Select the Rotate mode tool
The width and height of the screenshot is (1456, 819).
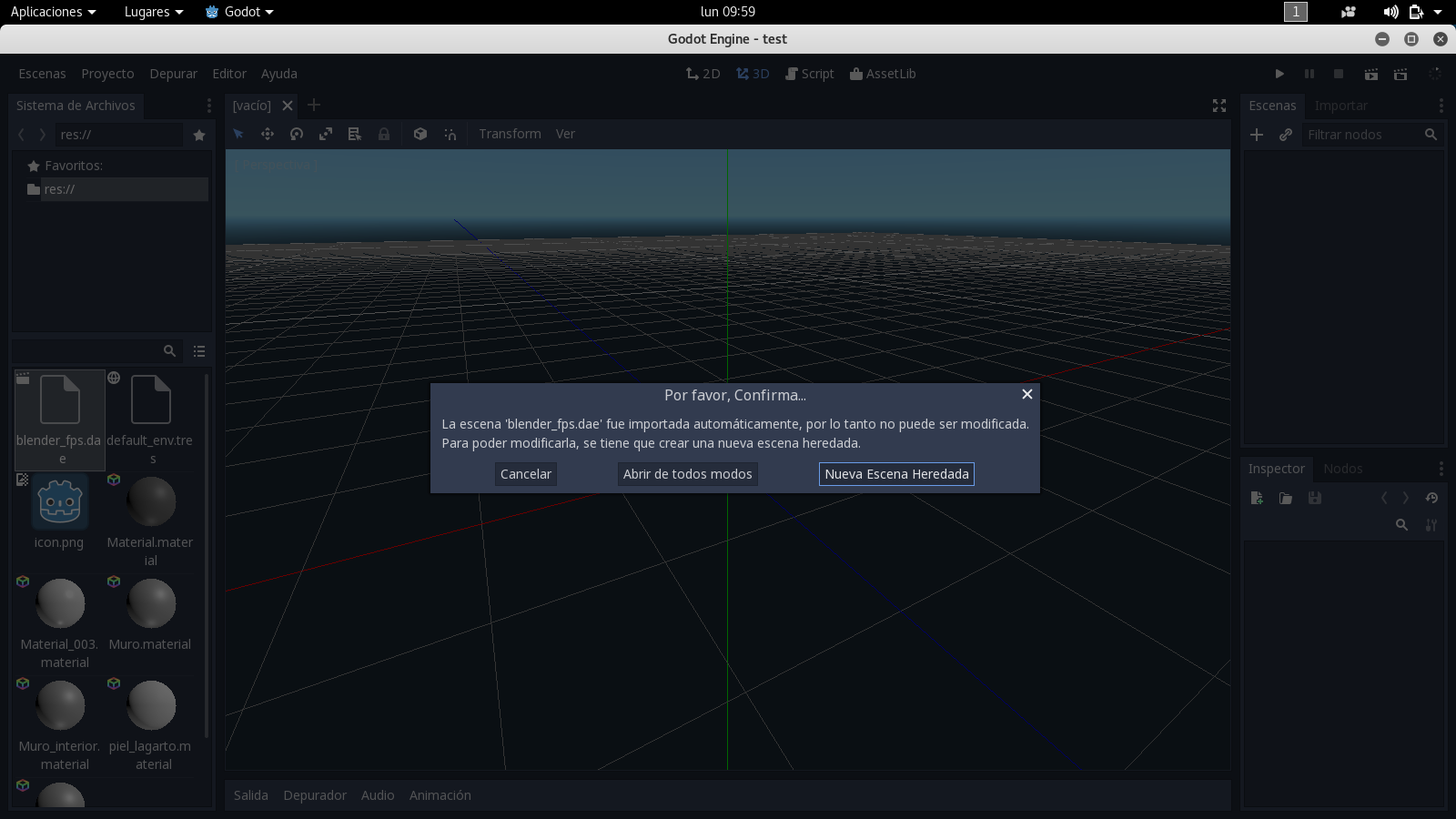click(x=297, y=134)
